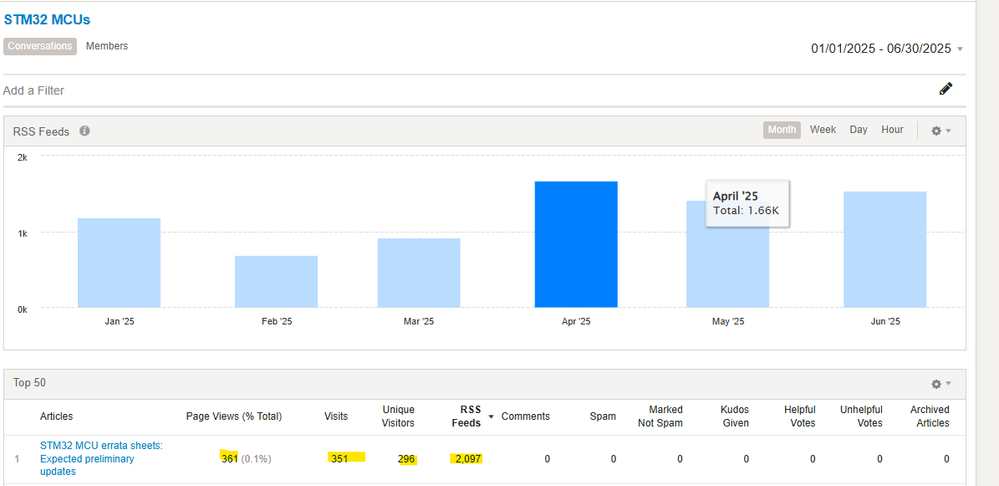Open the STM32 MCUs heading link
This screenshot has height=486, width=999.
tap(47, 20)
